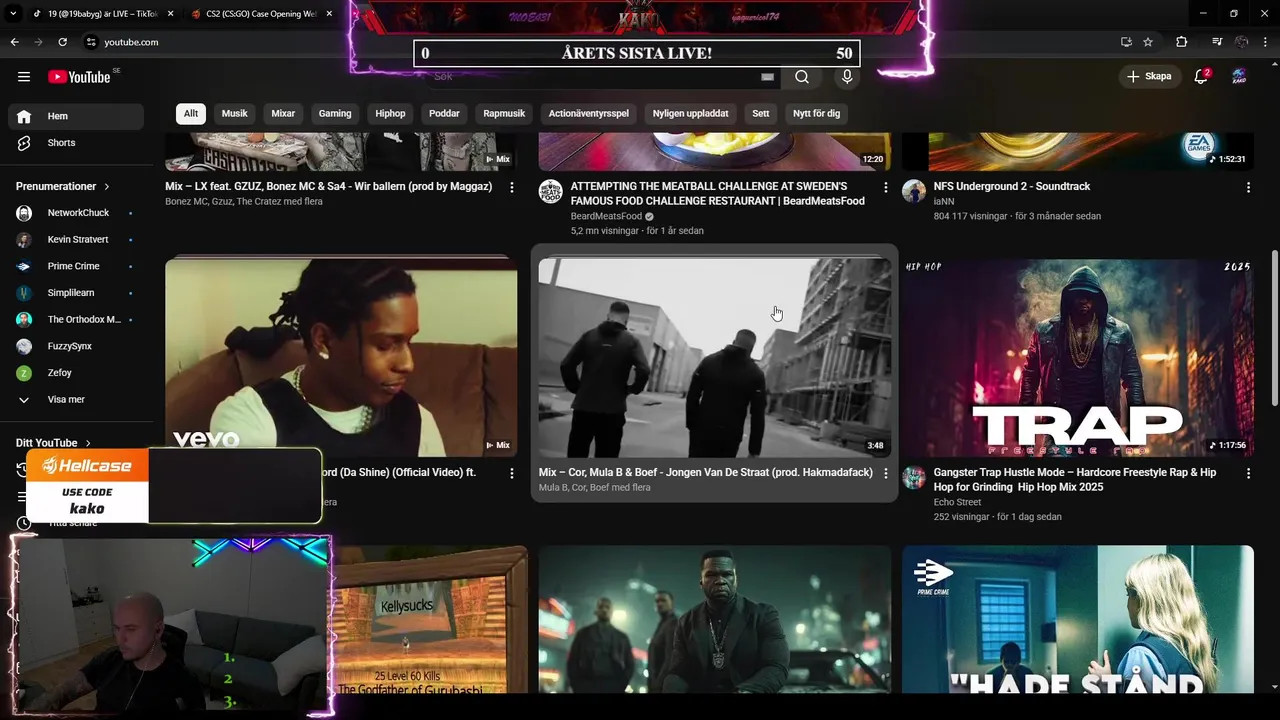This screenshot has width=1280, height=720.
Task: Open Chrome profile avatar
Action: click(x=1242, y=42)
